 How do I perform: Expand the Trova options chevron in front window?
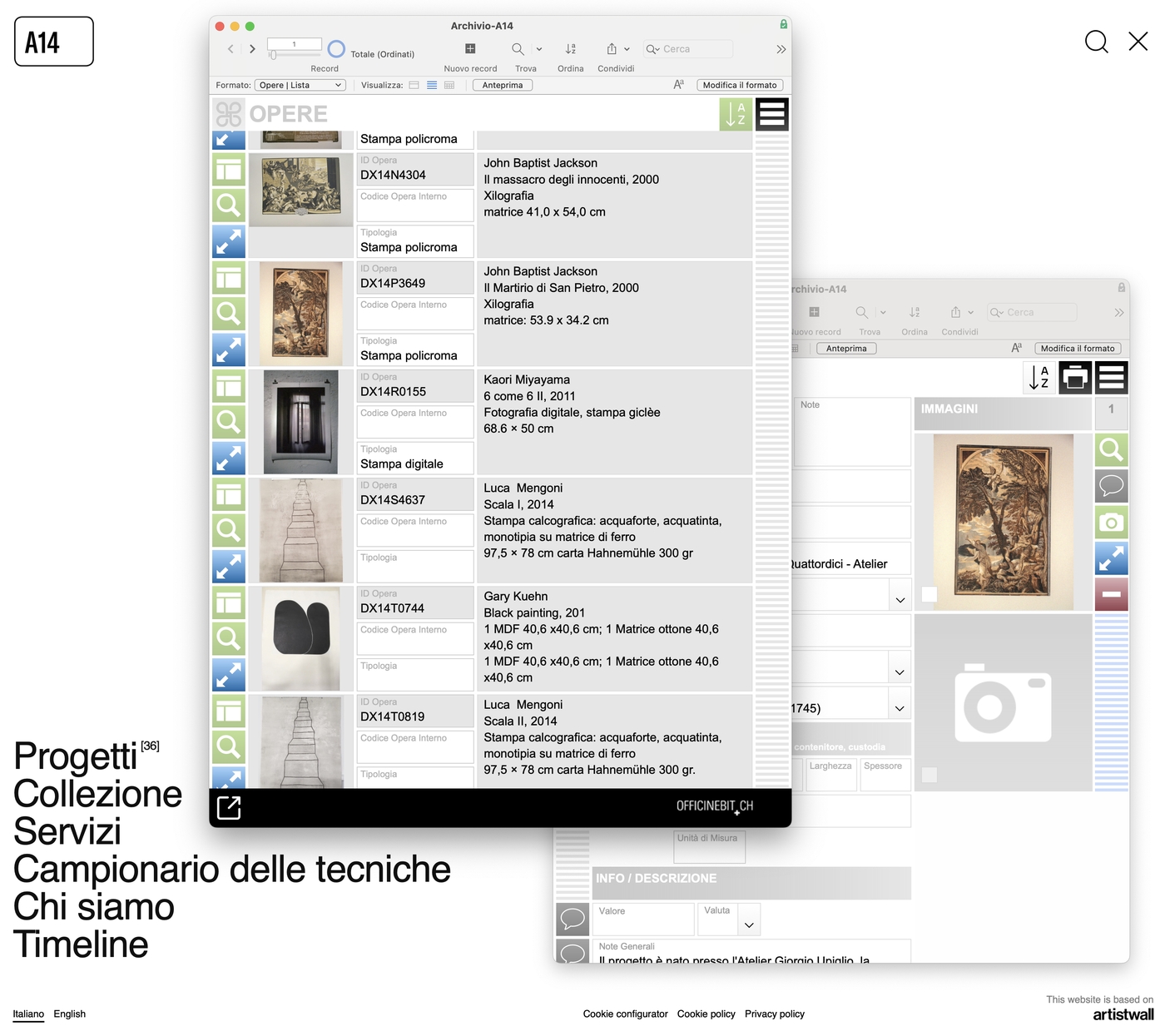[539, 49]
